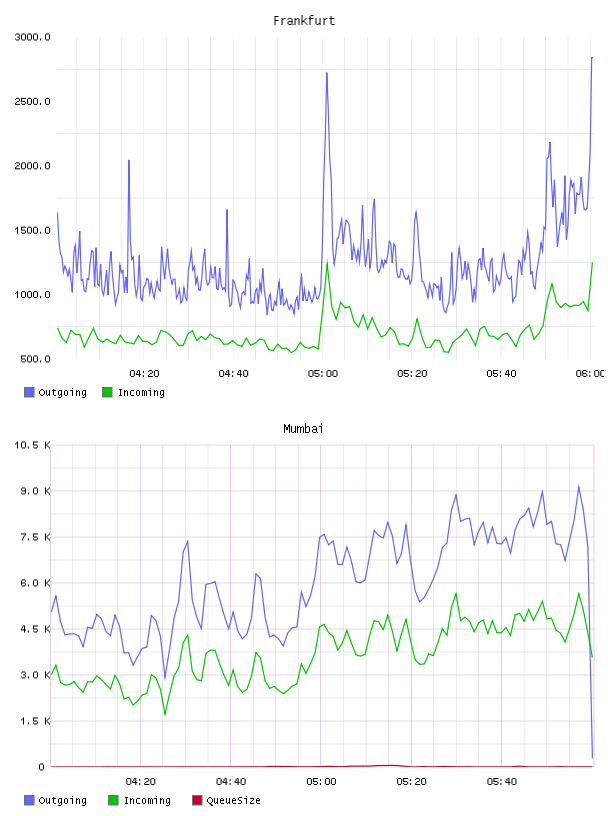Click the 3.0 K y-axis value in Mumbai
608x816 pixels.
click(35, 675)
